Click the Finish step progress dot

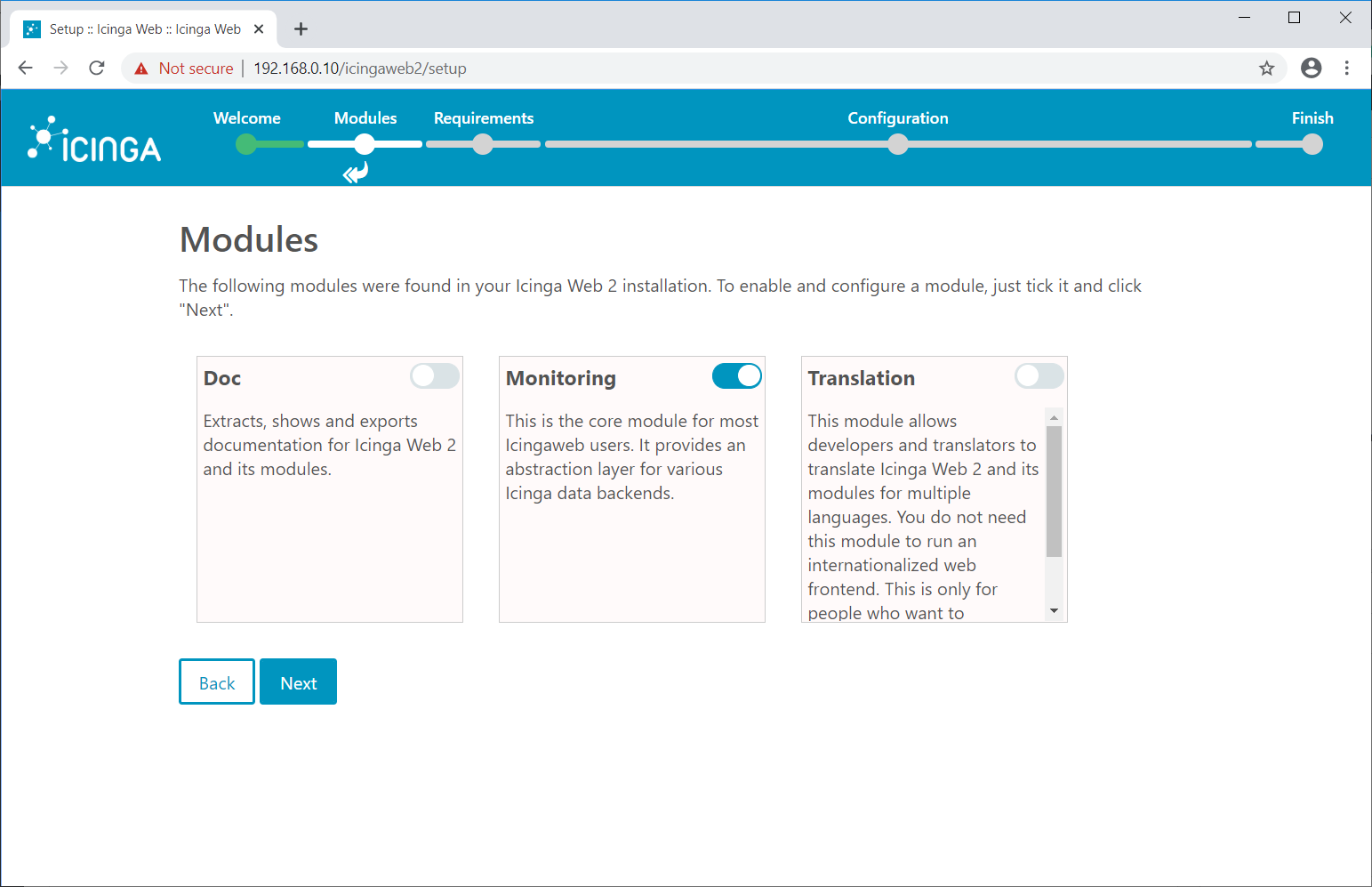tap(1312, 144)
